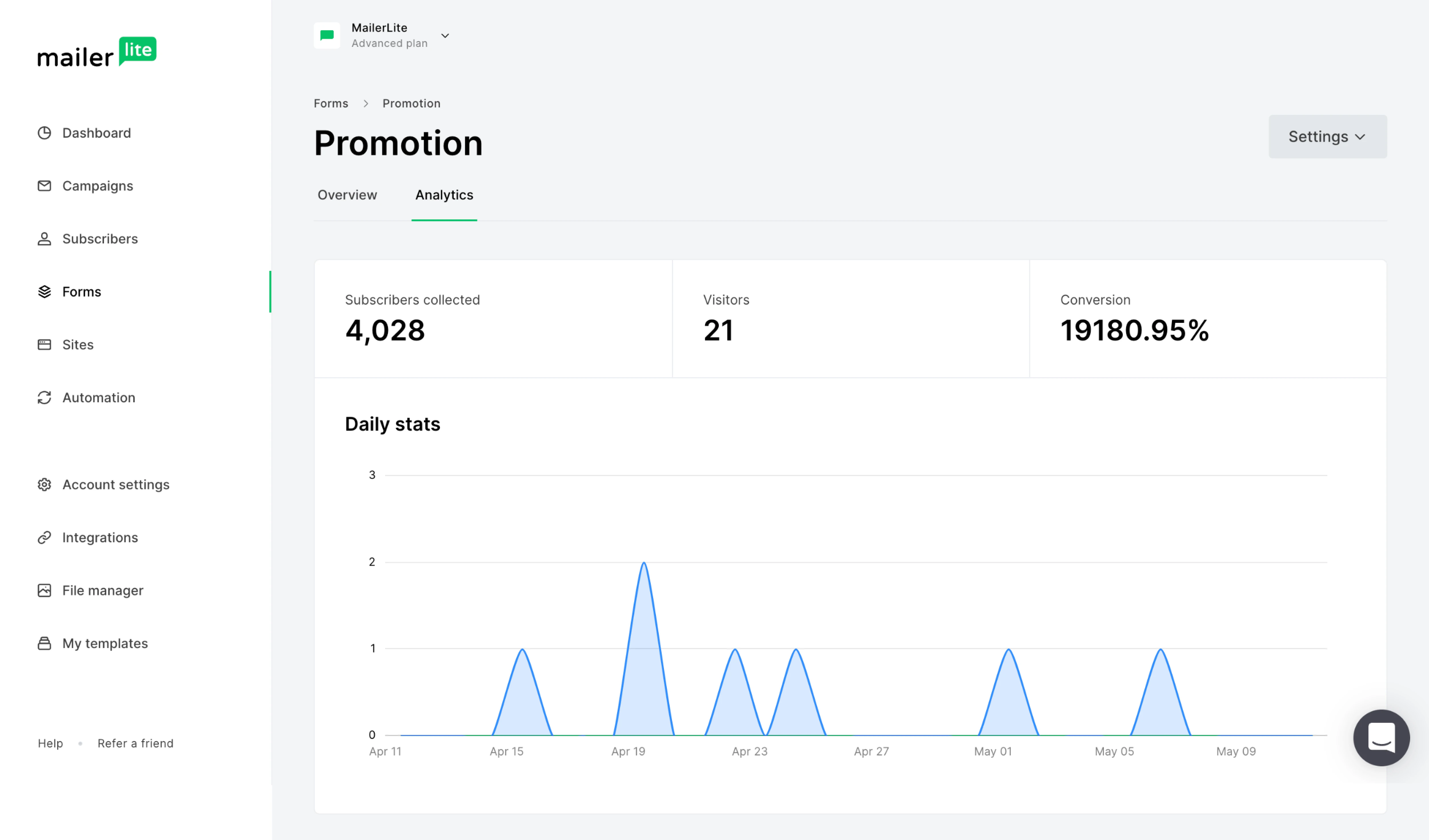Switch to the Overview tab
Screen dimensions: 1429x840
click(347, 195)
